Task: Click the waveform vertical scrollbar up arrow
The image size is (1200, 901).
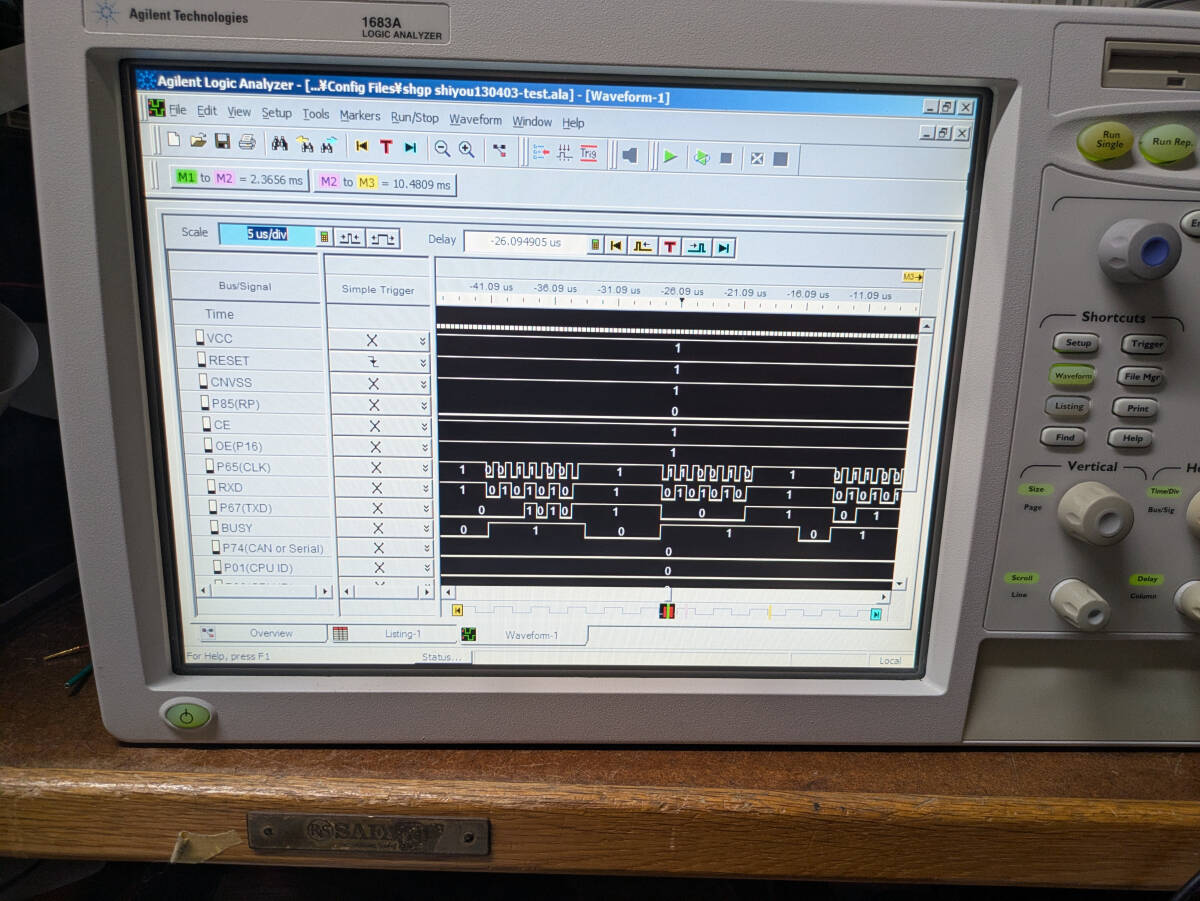Action: point(925,326)
